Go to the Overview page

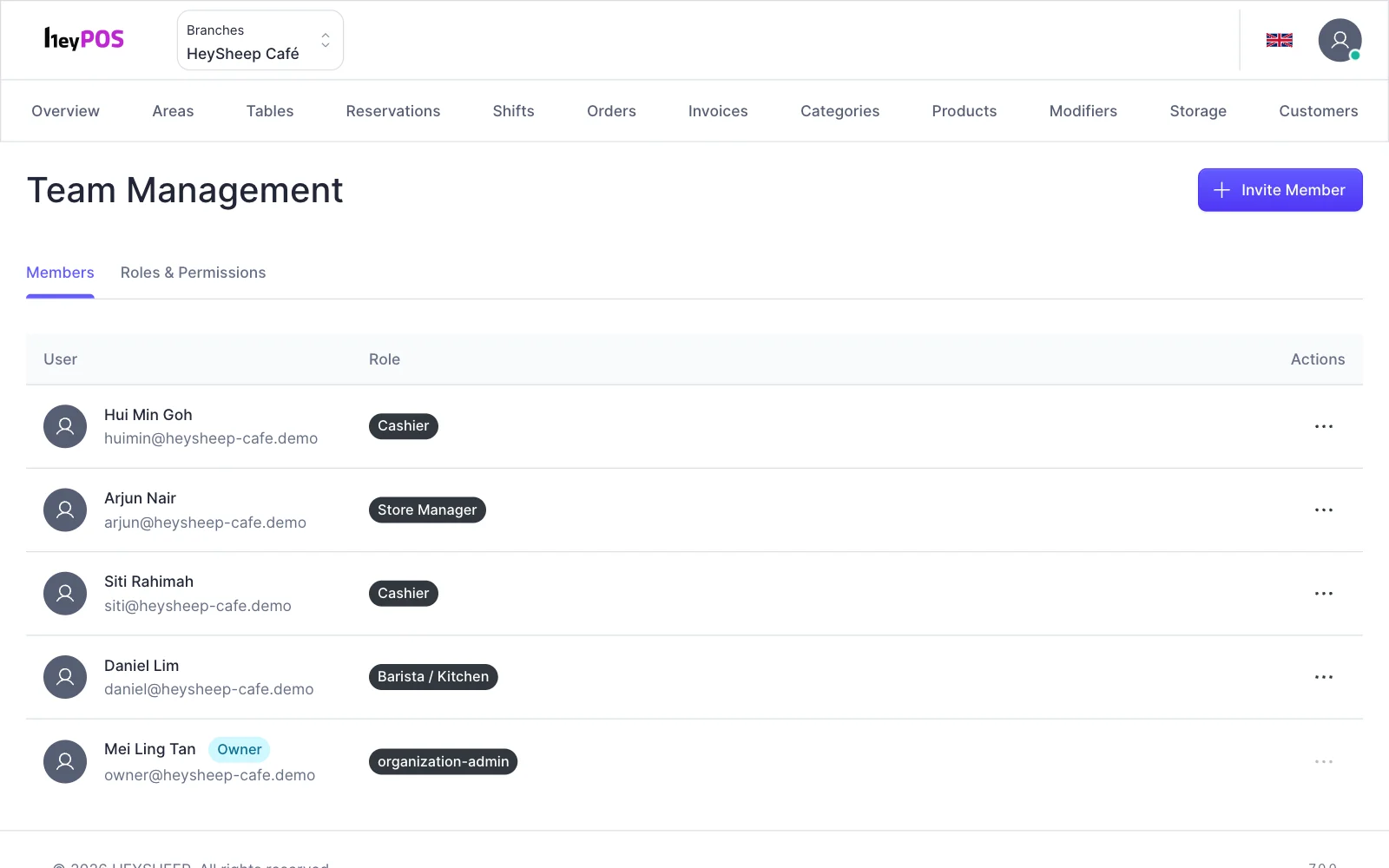pos(65,111)
